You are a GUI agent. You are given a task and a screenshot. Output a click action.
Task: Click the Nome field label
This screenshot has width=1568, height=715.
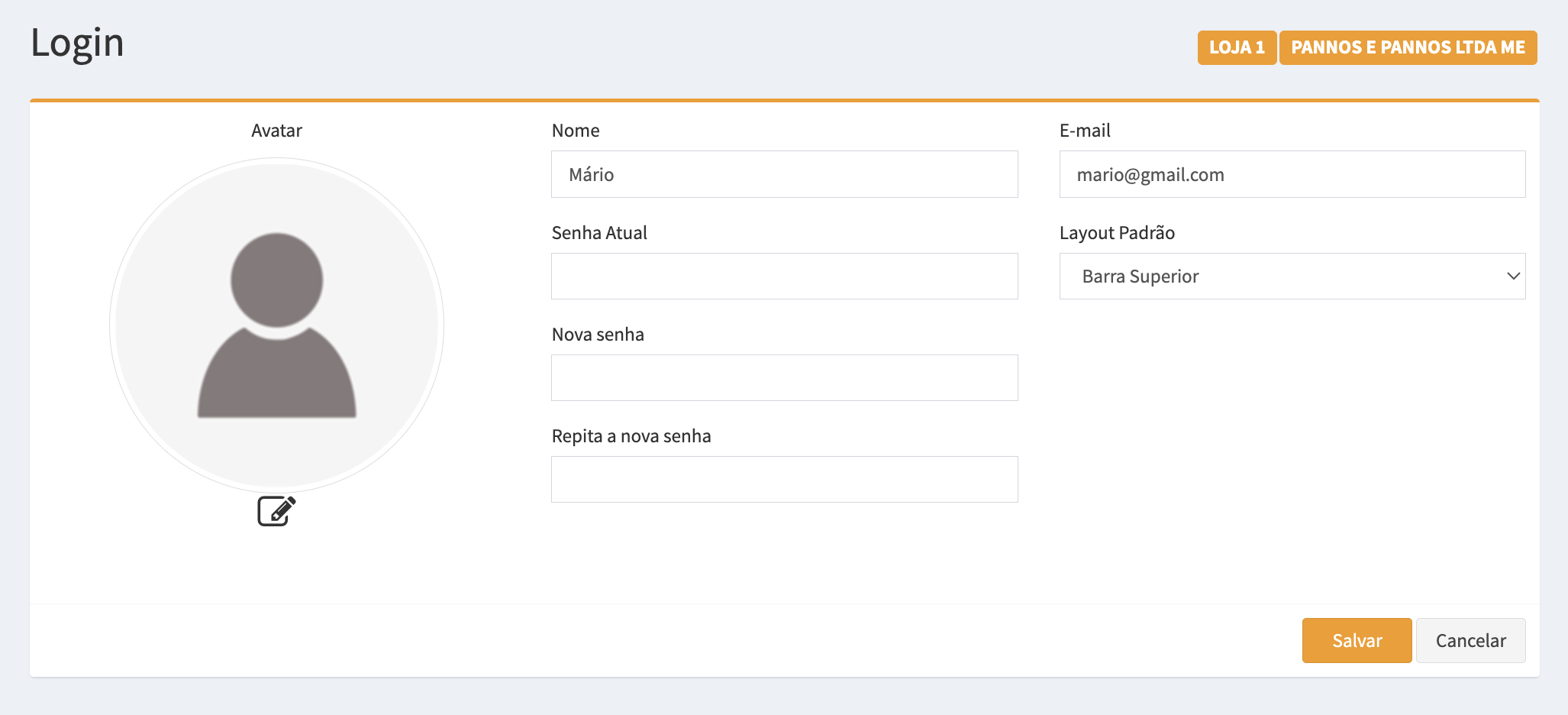pyautogui.click(x=576, y=131)
